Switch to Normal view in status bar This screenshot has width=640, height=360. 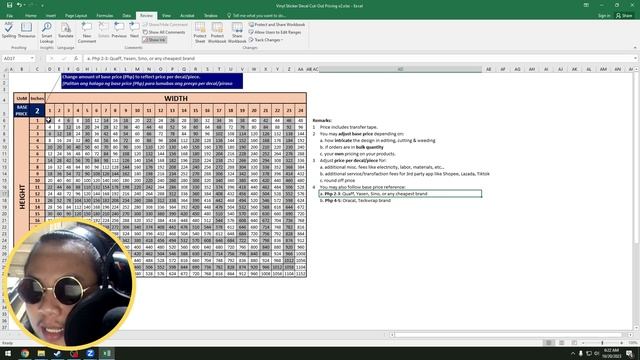tap(549, 343)
